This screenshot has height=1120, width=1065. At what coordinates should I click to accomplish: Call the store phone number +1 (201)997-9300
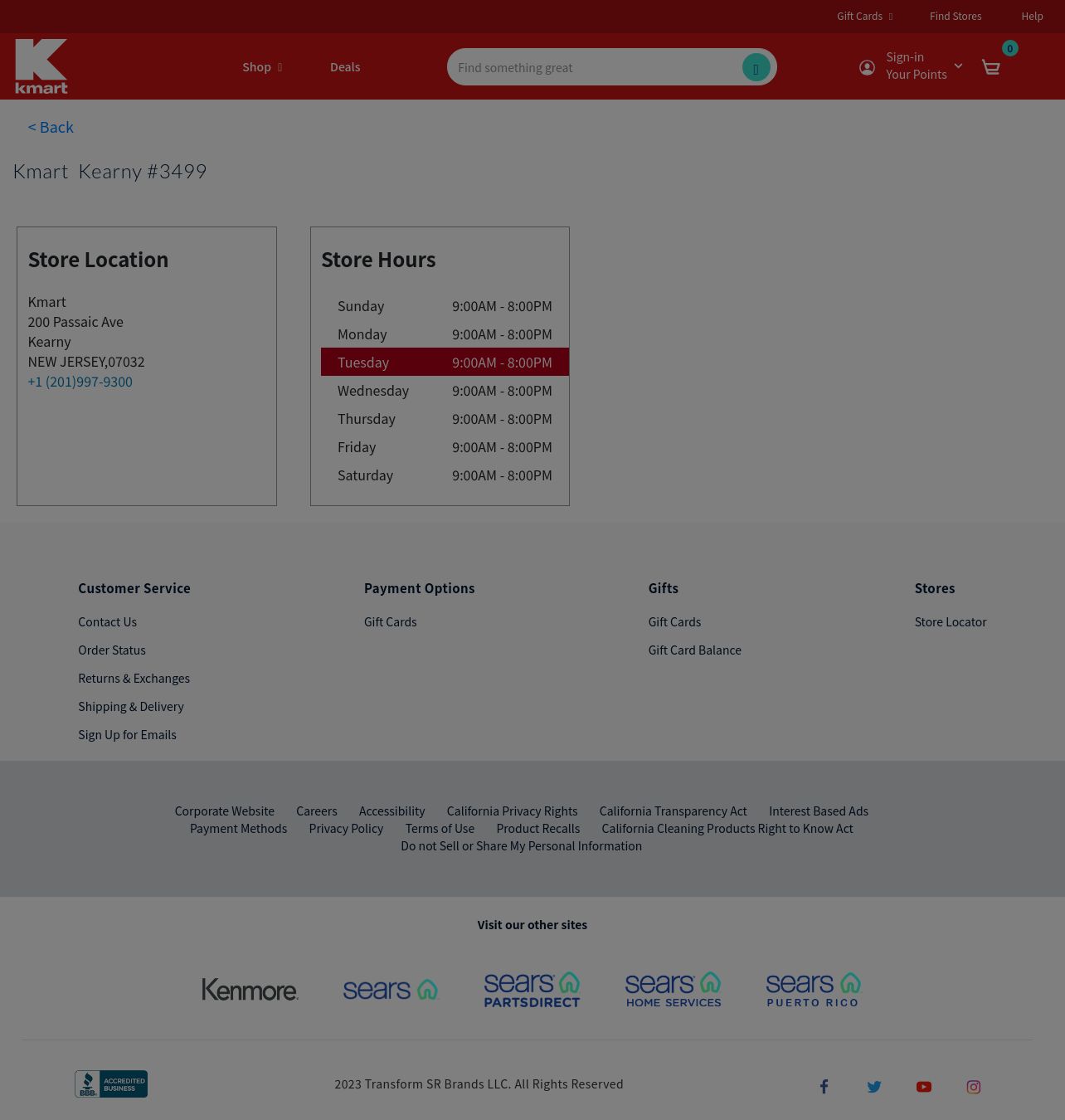pyautogui.click(x=80, y=382)
